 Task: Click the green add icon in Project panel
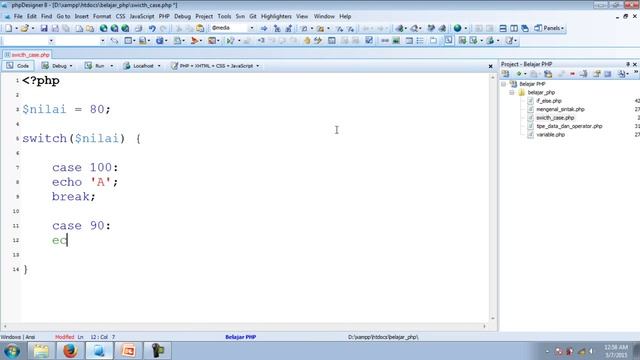pos(519,74)
